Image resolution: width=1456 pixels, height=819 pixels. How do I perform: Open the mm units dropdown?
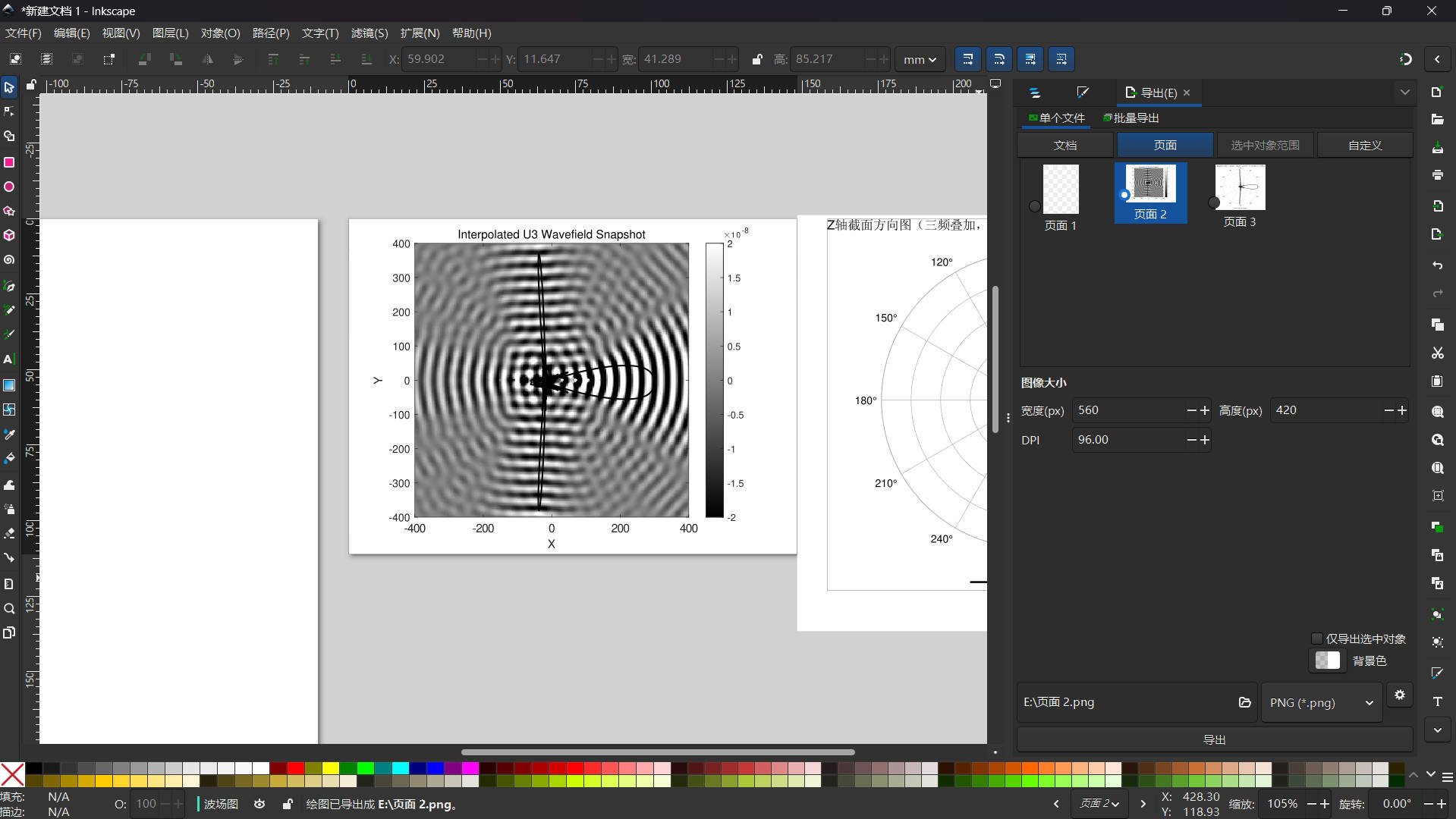click(x=920, y=59)
